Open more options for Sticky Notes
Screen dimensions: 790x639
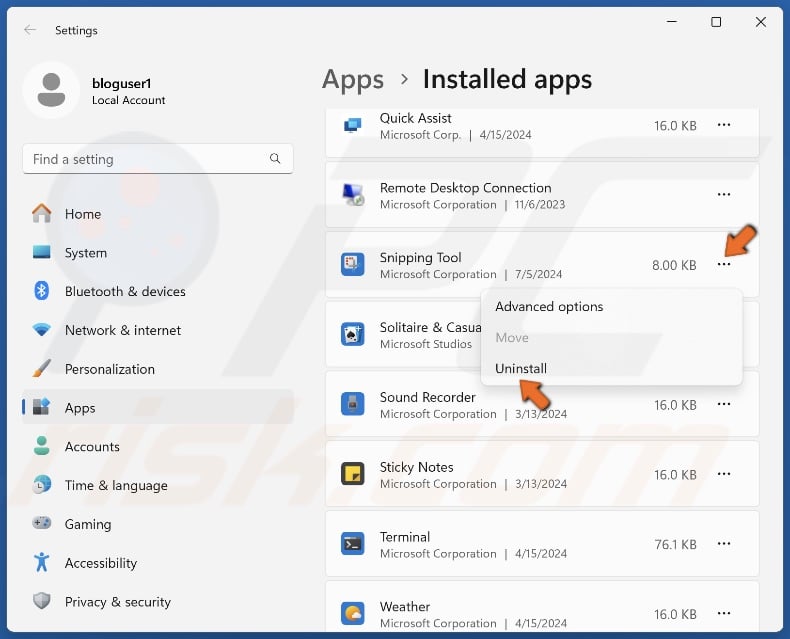point(724,474)
